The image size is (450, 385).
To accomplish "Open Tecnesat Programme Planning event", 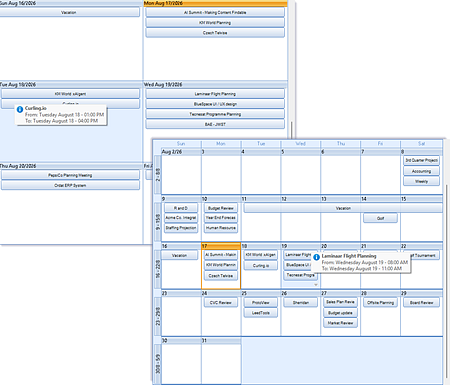I will coord(215,114).
